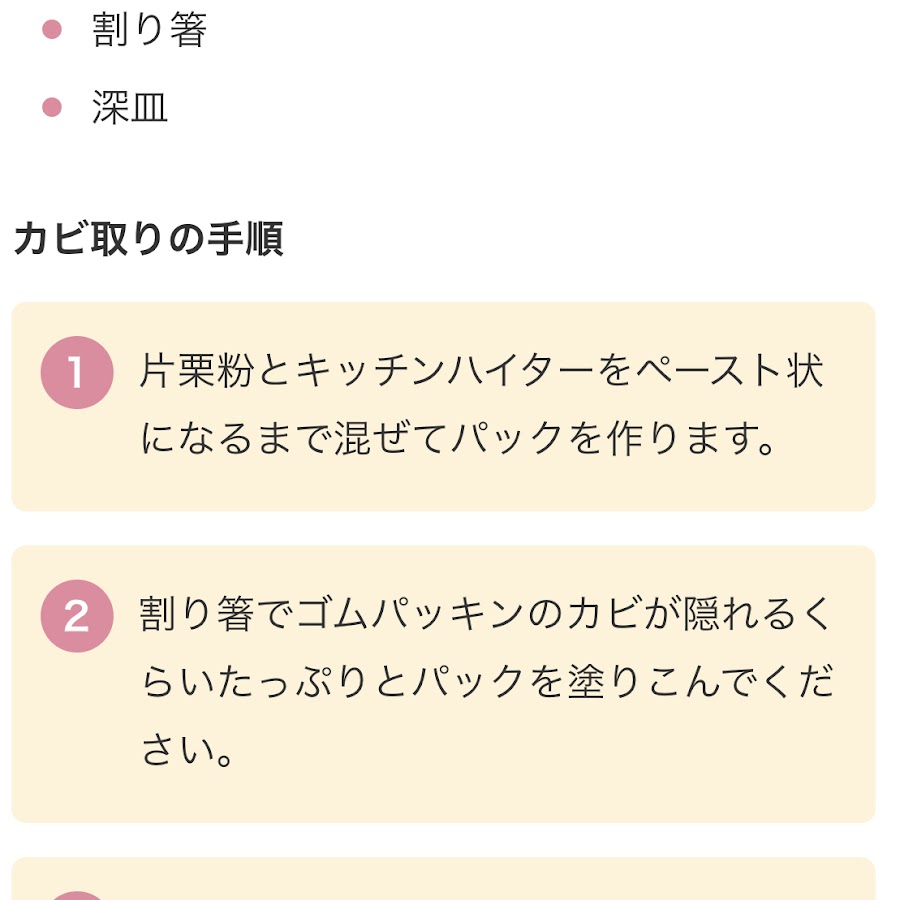Viewport: 900px width, 900px height.
Task: Click the word 片栗粉 in step 1
Action: click(x=197, y=371)
